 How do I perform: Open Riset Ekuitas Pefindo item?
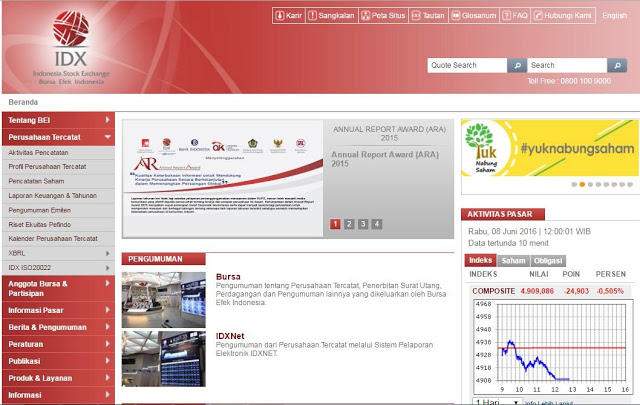click(x=58, y=225)
